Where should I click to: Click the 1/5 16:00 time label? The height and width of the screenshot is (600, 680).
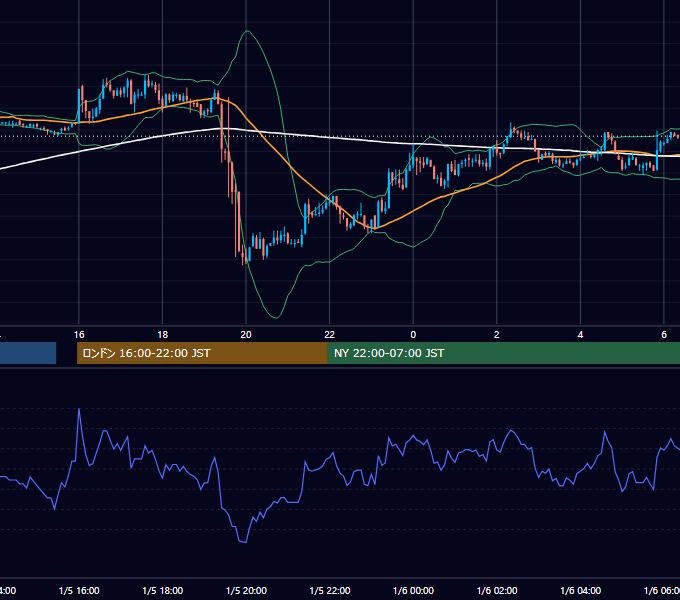(79, 590)
